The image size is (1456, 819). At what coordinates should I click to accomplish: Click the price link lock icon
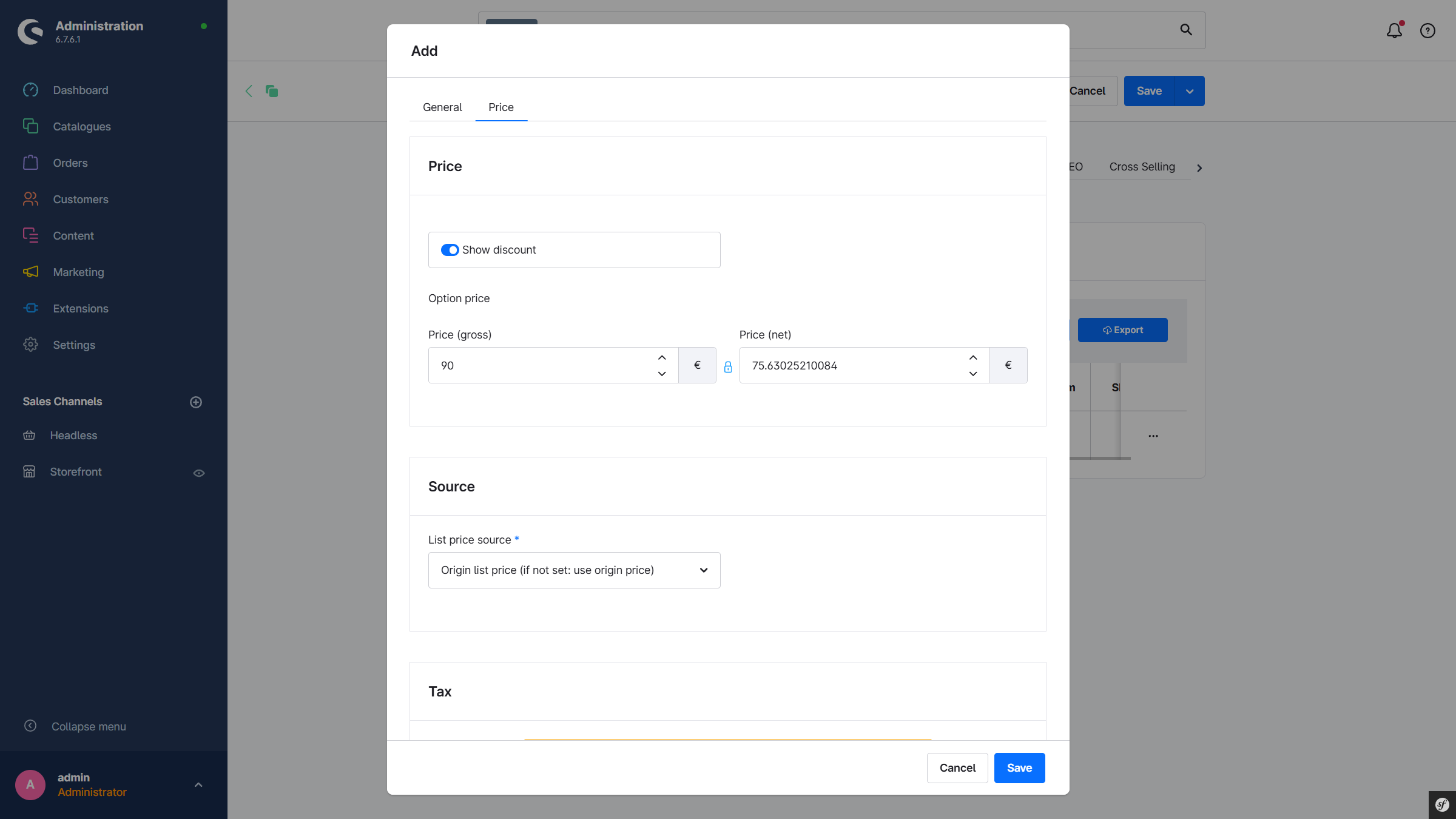pyautogui.click(x=727, y=366)
